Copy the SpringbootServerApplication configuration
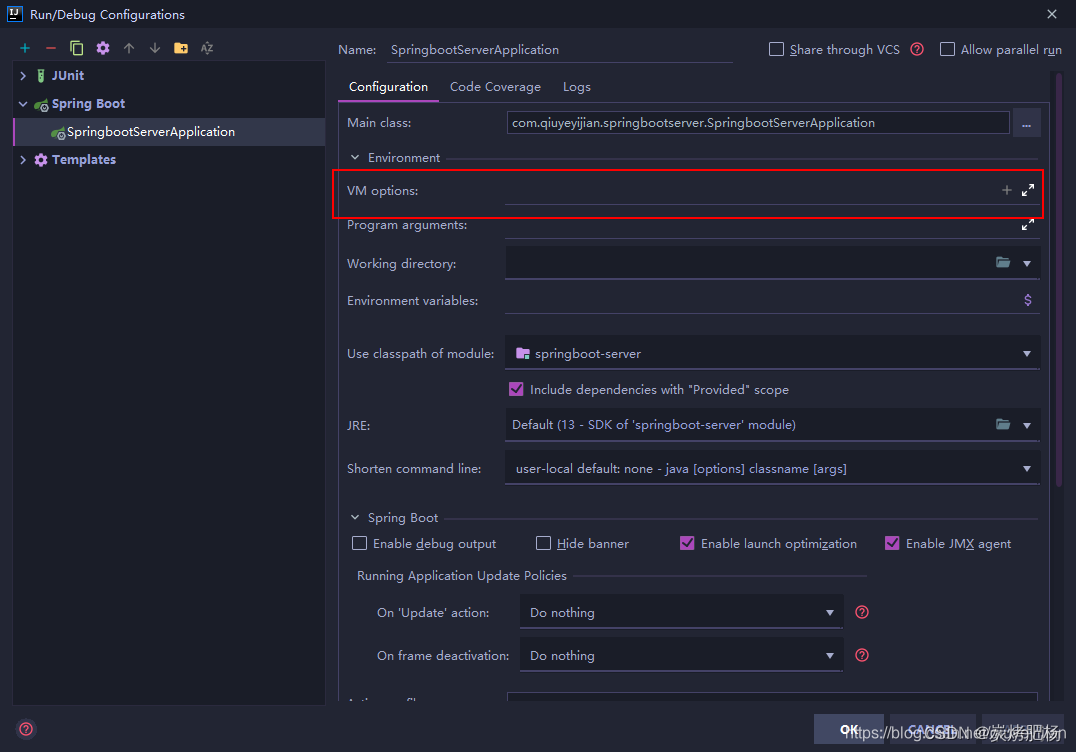Screen dimensions: 1076x752 [x=76, y=47]
